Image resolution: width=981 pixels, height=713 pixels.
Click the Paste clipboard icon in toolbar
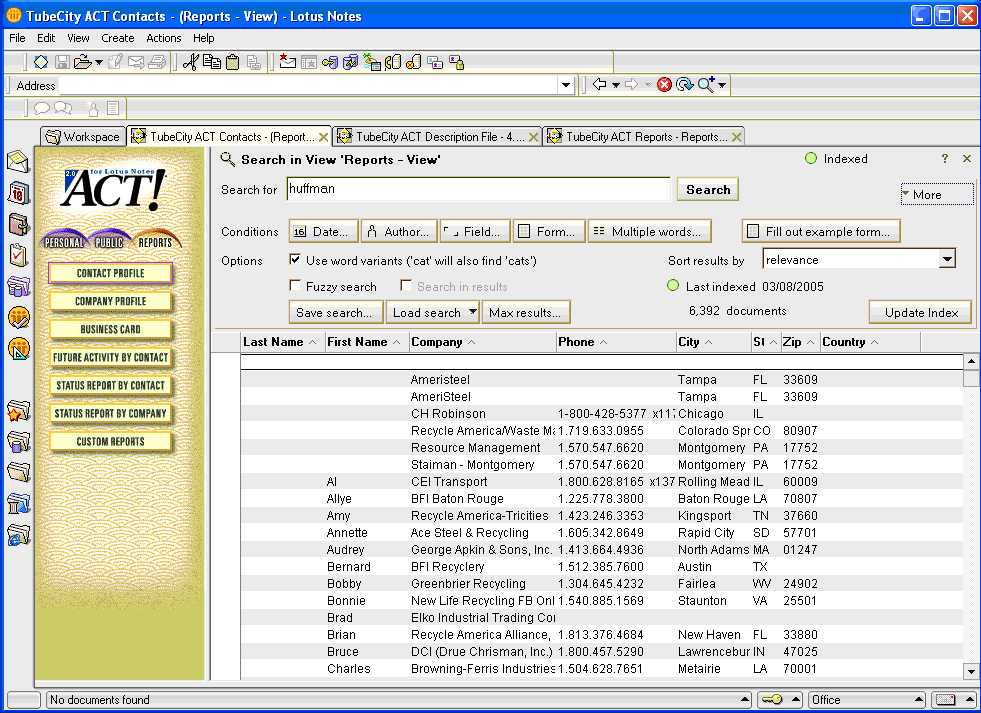(233, 62)
